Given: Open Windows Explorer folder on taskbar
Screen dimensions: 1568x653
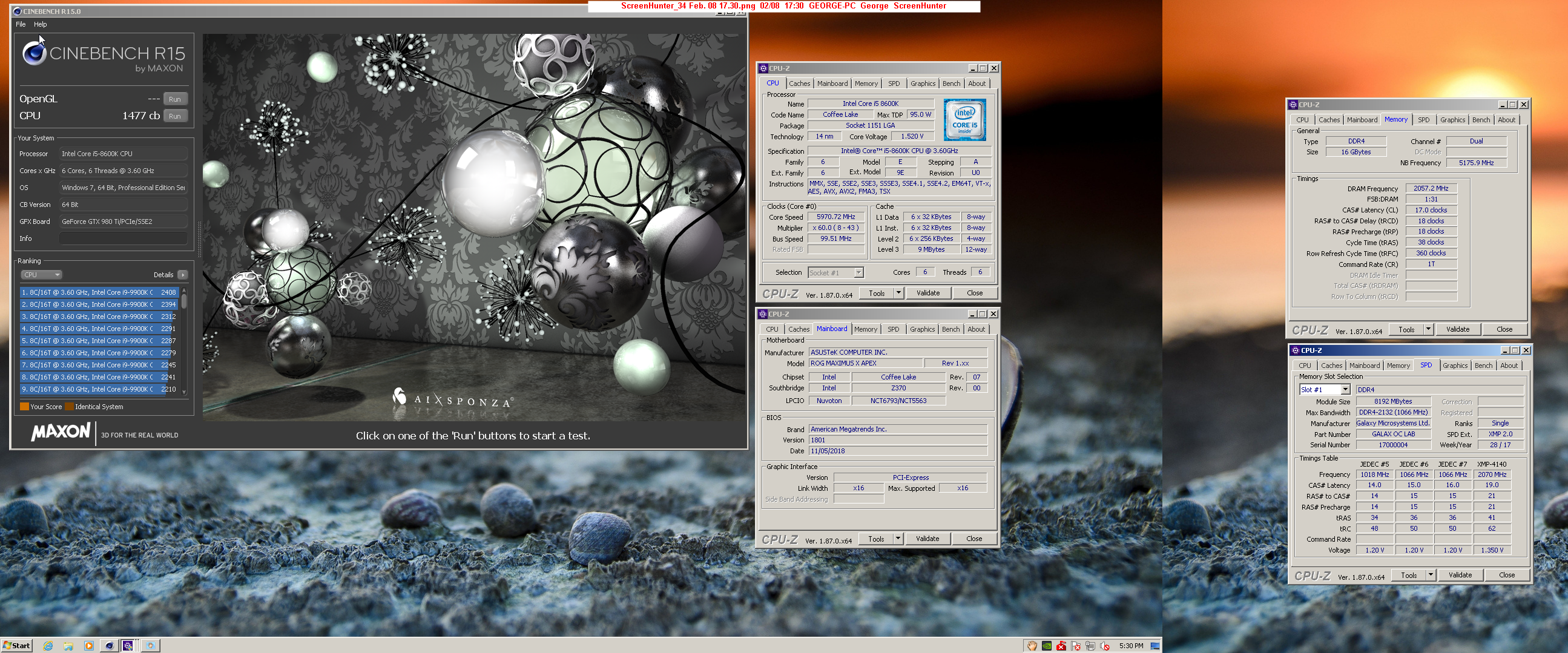Looking at the screenshot, I should (x=68, y=646).
